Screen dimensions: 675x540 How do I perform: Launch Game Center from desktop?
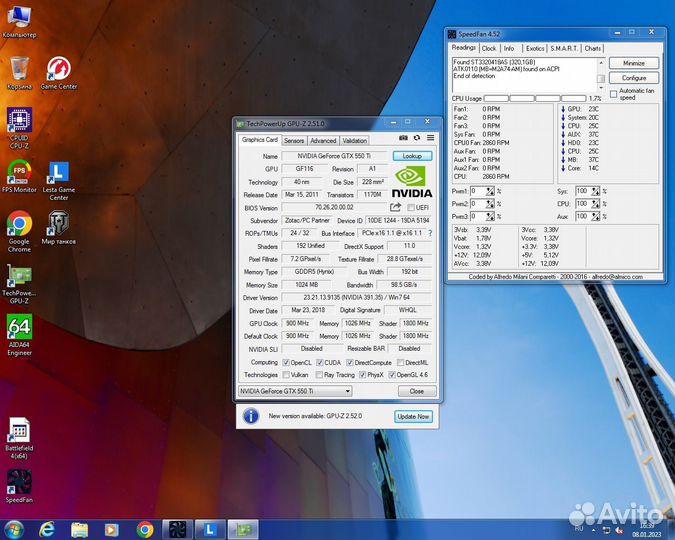[59, 73]
